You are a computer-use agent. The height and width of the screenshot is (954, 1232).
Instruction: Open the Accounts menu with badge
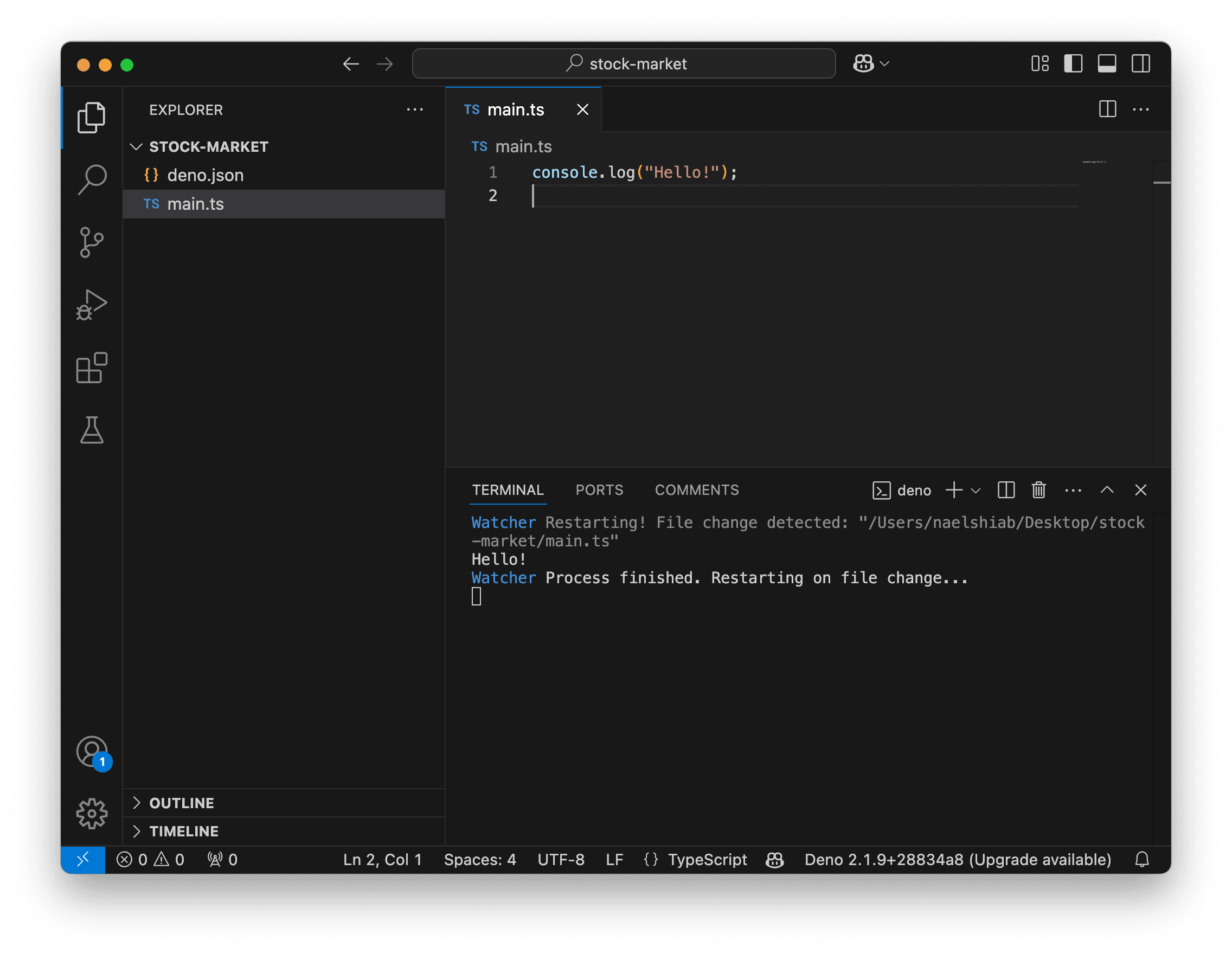point(93,752)
